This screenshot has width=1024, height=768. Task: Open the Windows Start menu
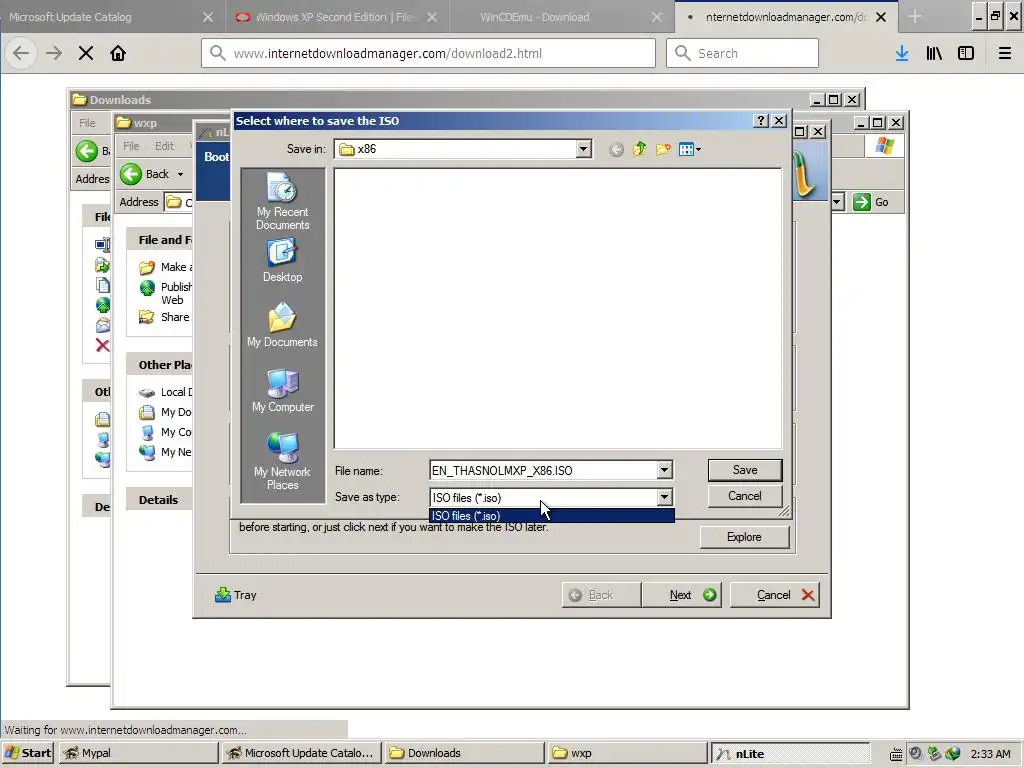click(x=28, y=753)
